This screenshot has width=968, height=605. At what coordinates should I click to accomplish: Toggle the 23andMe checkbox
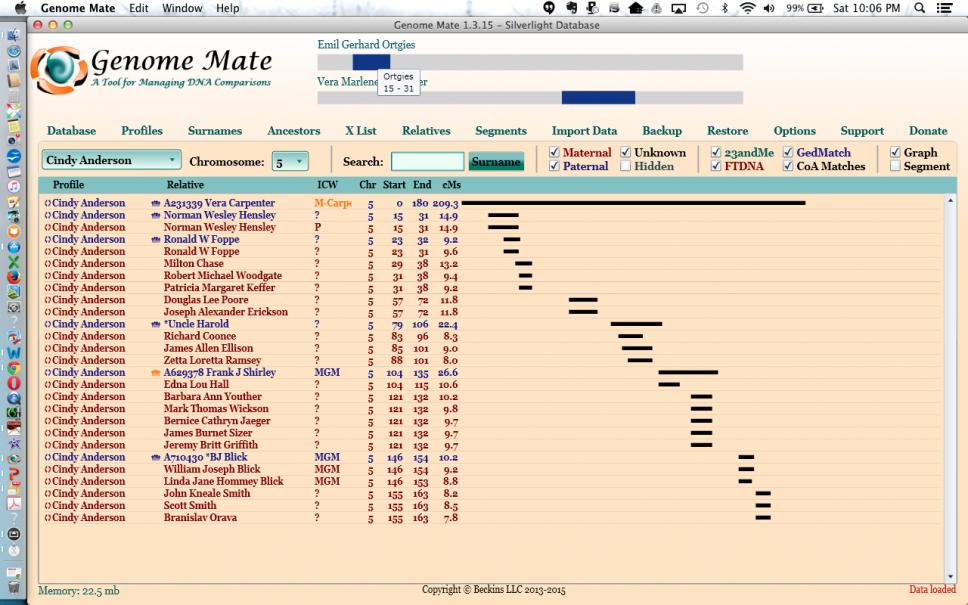716,152
